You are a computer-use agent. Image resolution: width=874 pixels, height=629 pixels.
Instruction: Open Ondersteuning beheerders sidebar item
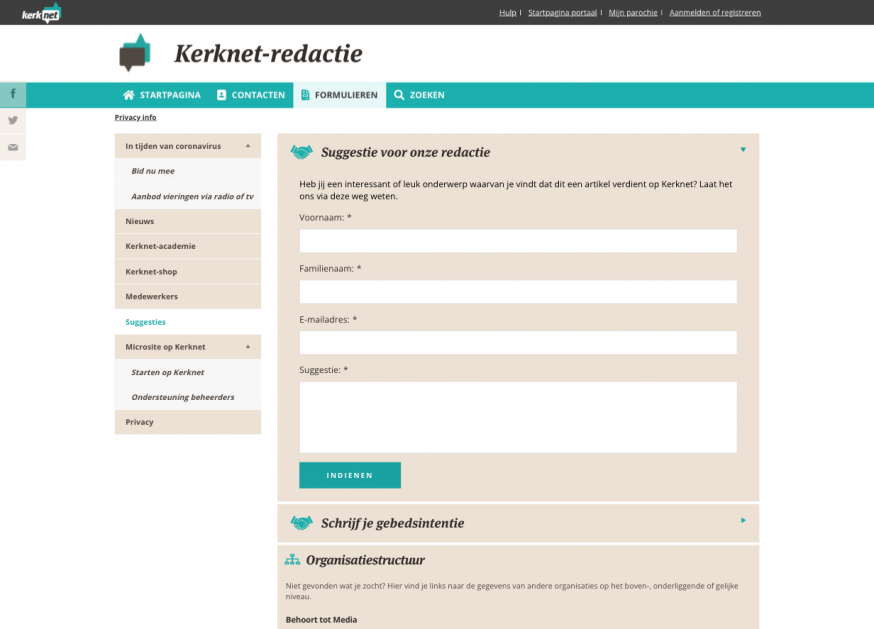[188, 397]
